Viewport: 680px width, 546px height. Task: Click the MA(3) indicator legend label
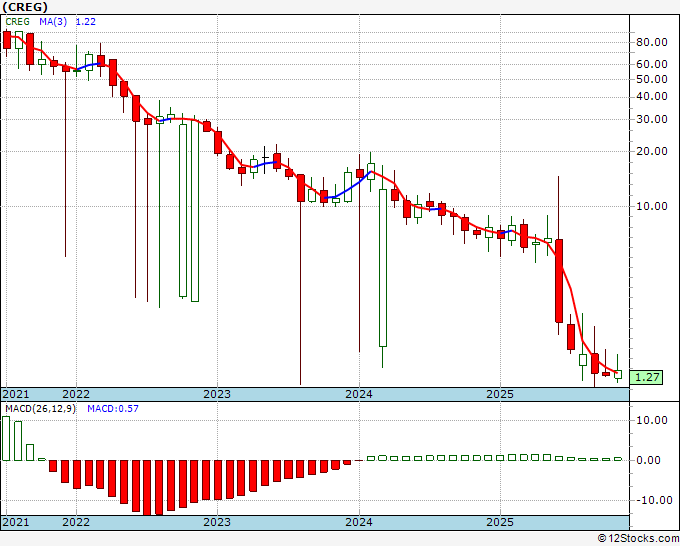53,22
